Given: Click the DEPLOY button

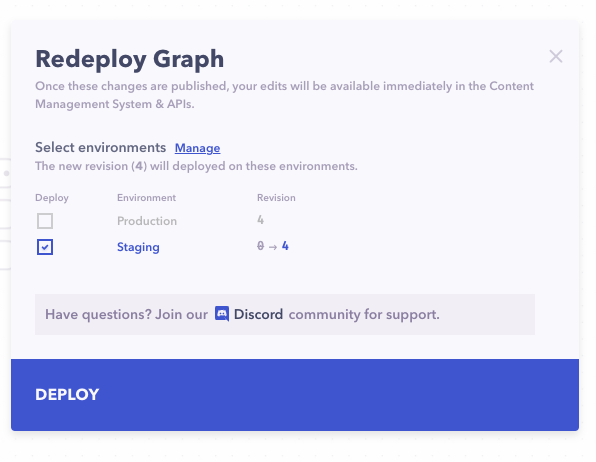Looking at the screenshot, I should (x=295, y=395).
